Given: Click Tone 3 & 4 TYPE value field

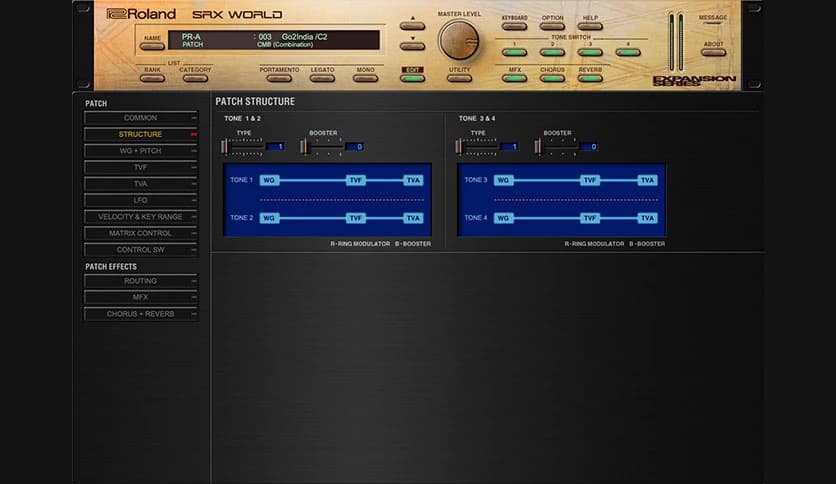Looking at the screenshot, I should (x=509, y=147).
